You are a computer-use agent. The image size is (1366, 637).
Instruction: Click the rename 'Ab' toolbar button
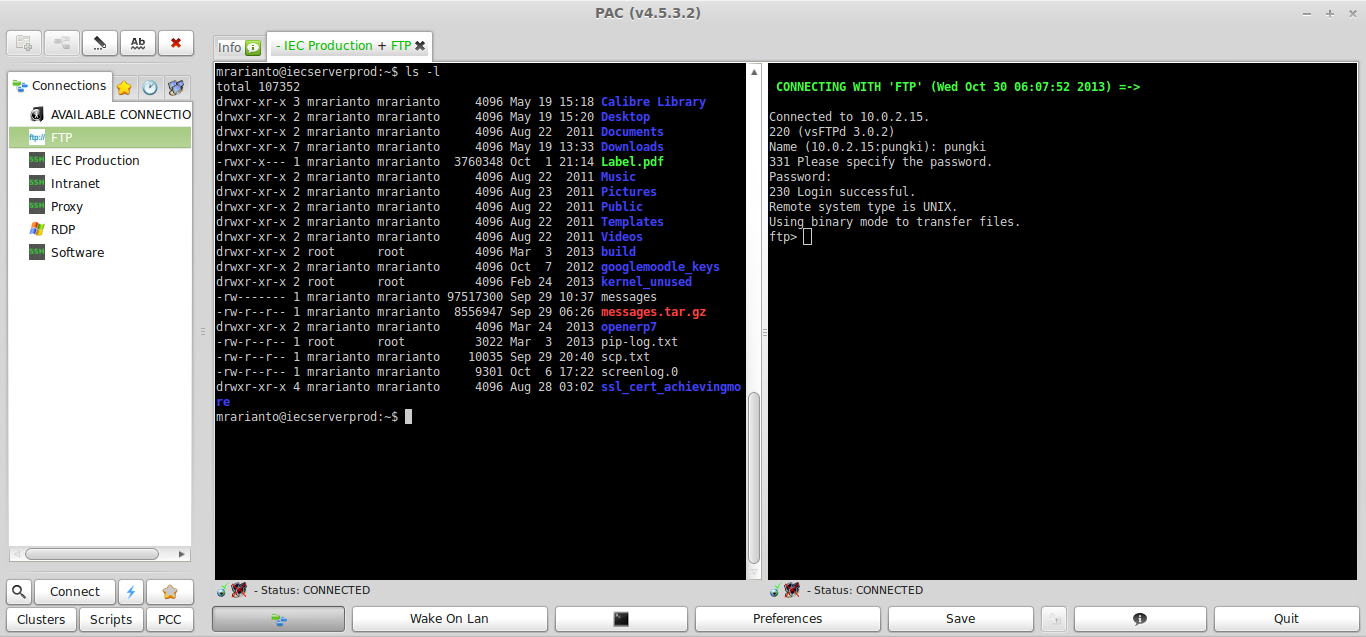(x=138, y=43)
